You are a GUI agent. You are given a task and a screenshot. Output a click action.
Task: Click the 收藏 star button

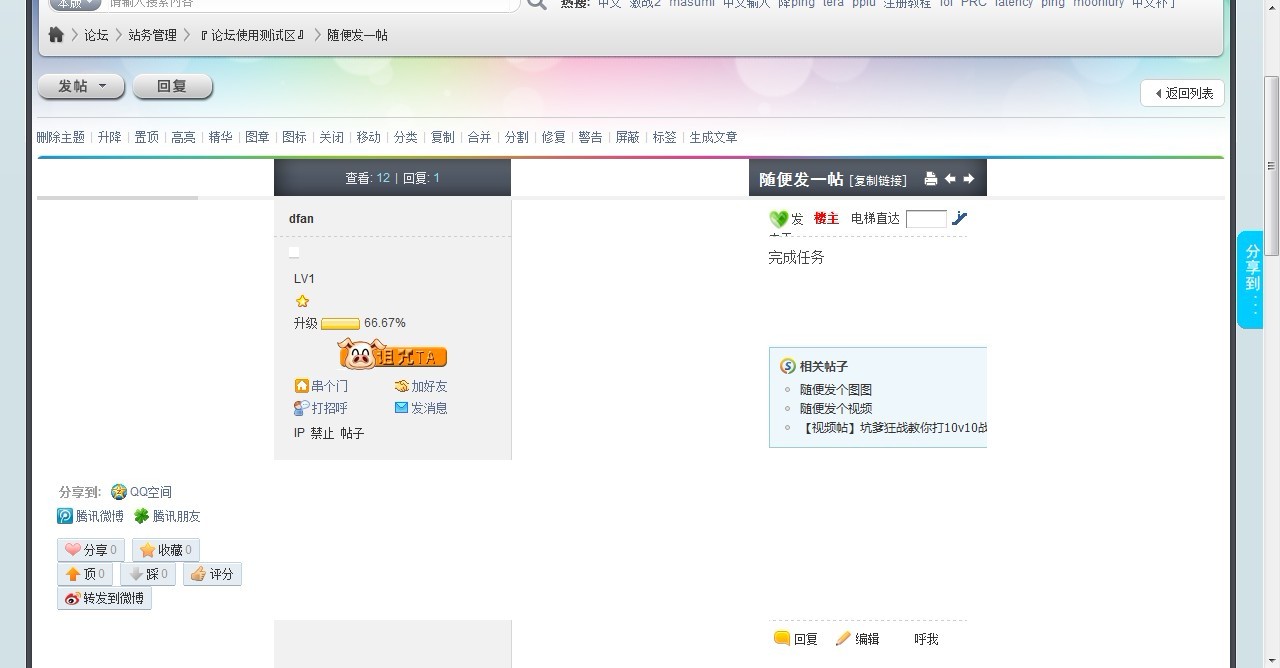166,550
